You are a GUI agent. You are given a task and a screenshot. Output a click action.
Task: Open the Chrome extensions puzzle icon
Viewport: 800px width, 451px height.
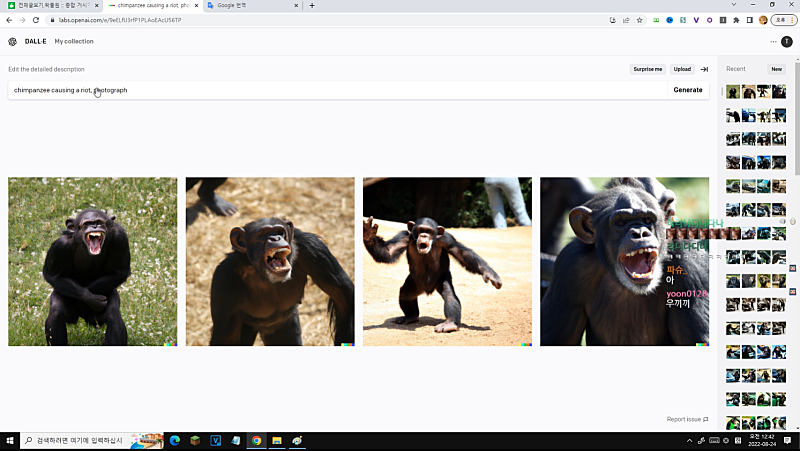737,19
